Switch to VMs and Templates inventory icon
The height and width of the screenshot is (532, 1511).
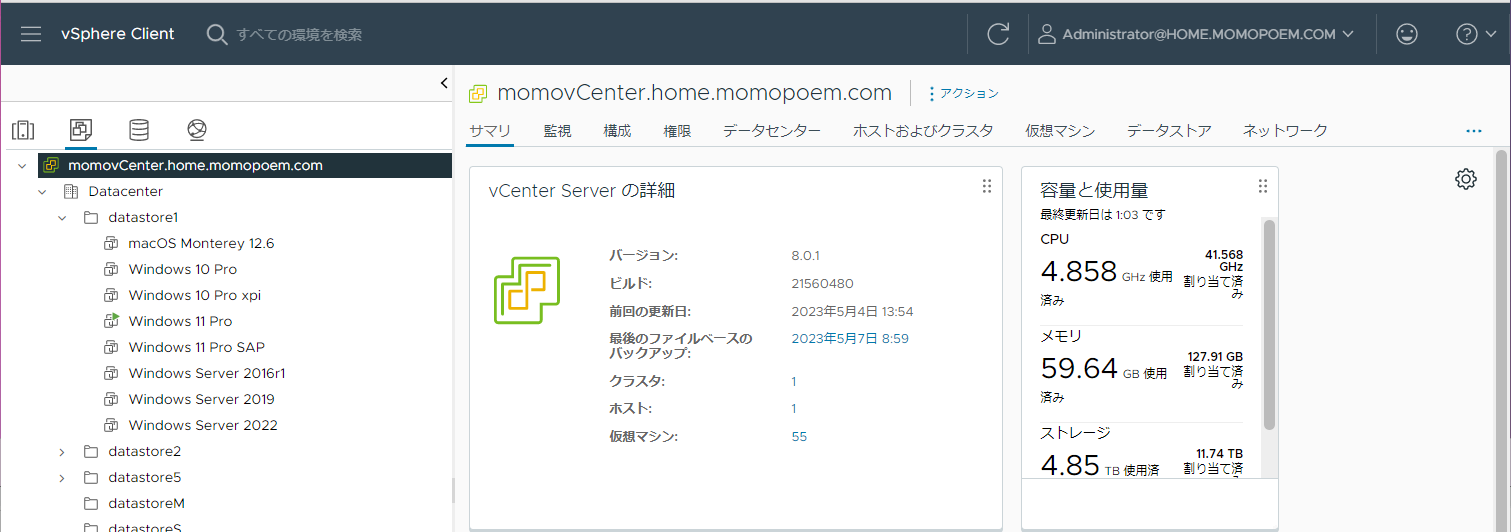pyautogui.click(x=81, y=130)
